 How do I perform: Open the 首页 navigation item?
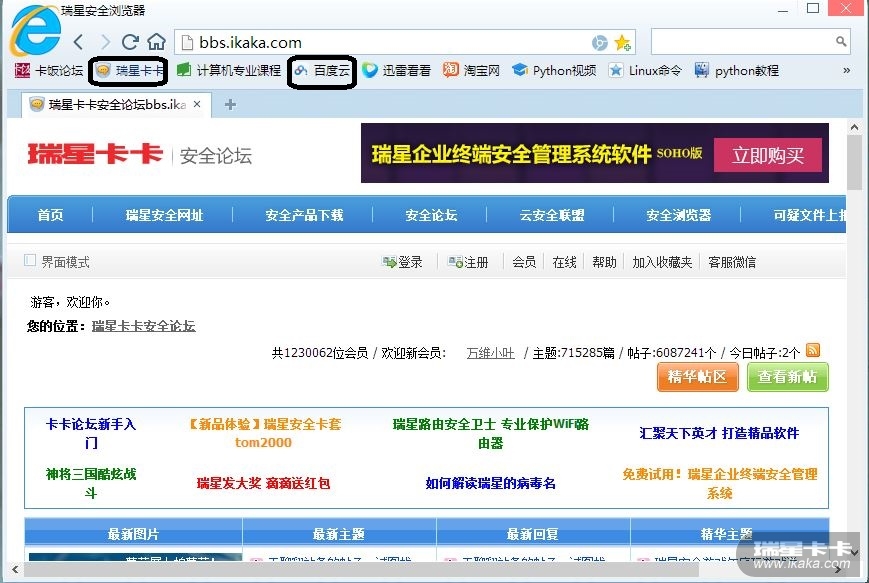[x=50, y=215]
